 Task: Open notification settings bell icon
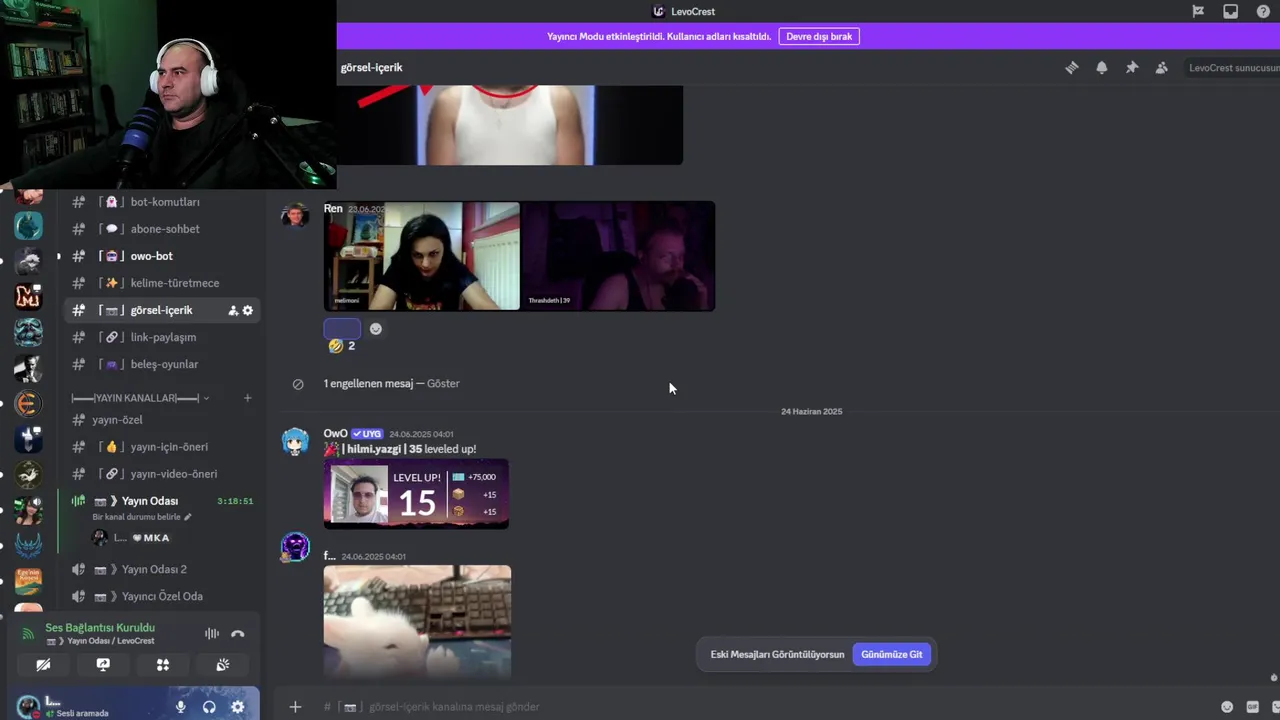click(1101, 68)
